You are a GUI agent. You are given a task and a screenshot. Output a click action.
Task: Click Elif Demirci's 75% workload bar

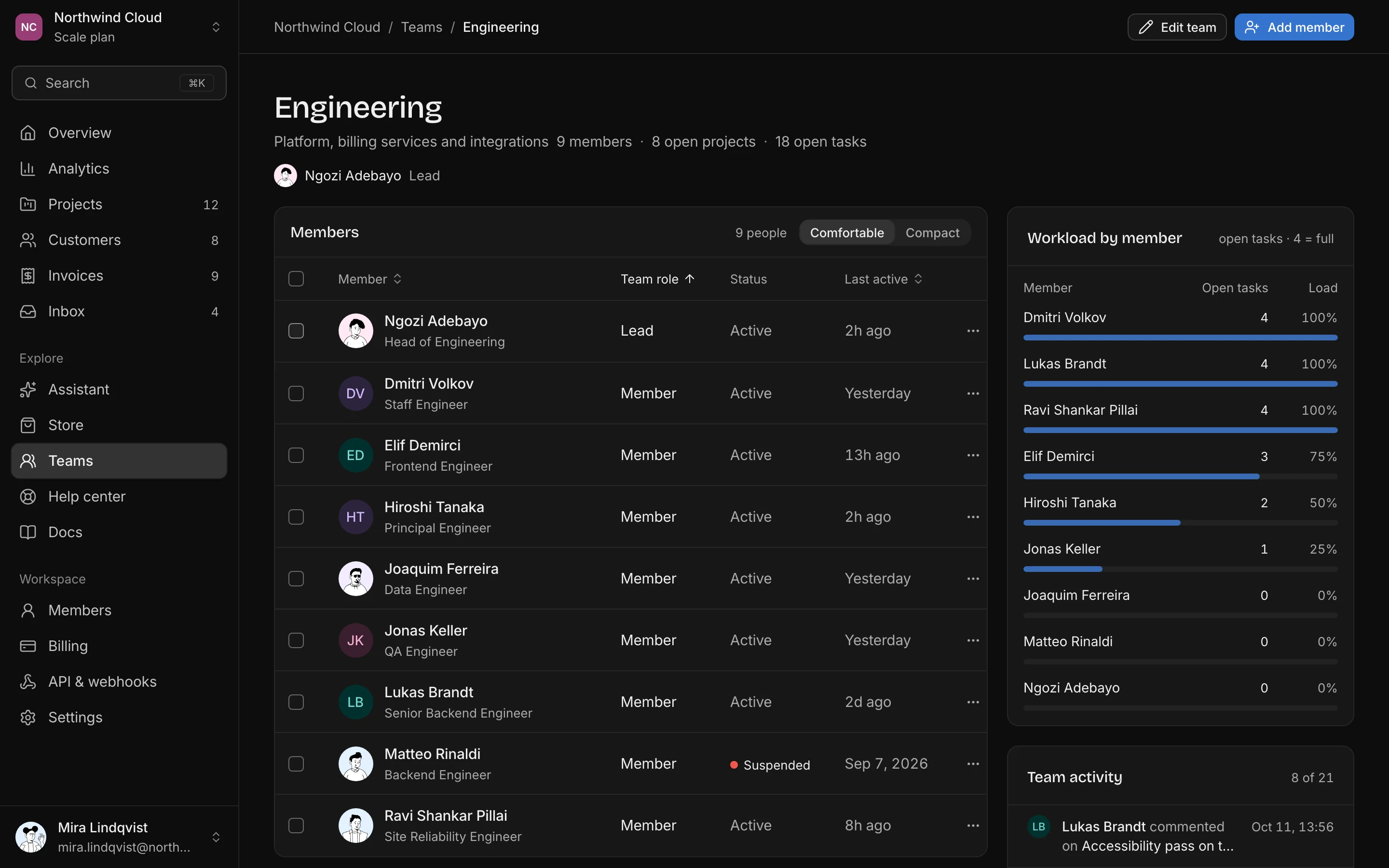[1180, 476]
